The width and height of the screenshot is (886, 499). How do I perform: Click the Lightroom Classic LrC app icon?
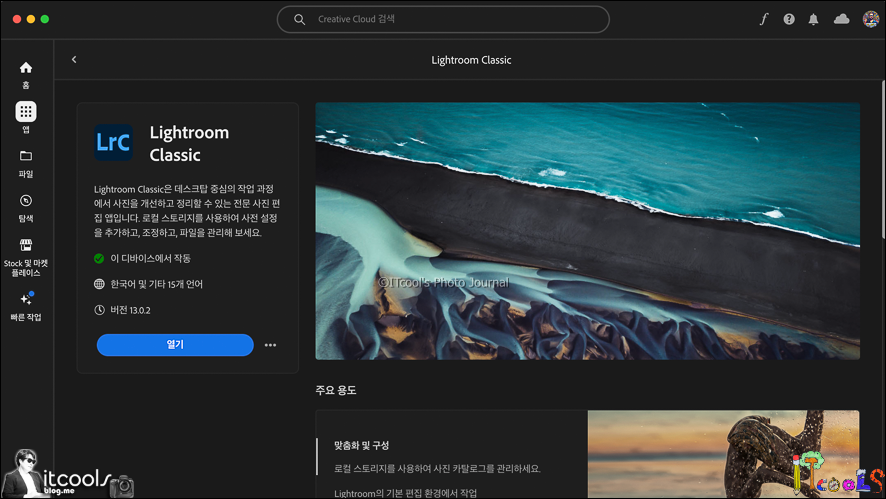pyautogui.click(x=113, y=143)
